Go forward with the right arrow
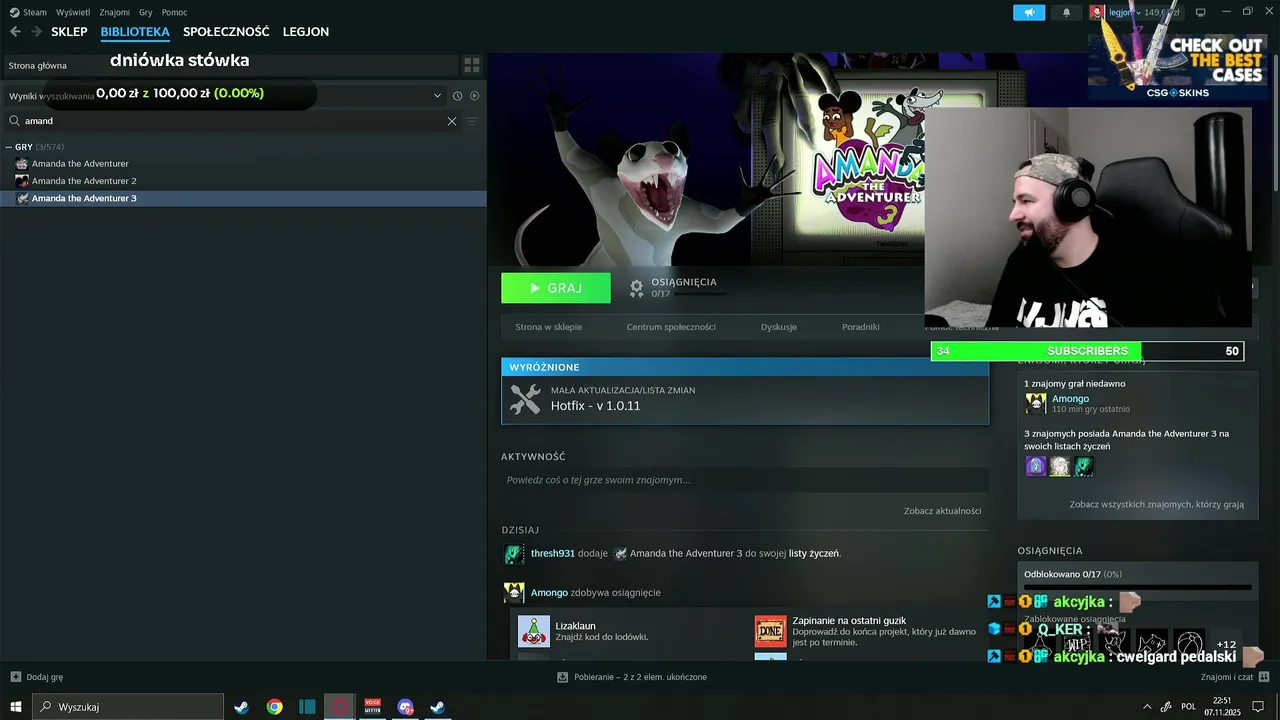1280x720 pixels. pos(36,32)
